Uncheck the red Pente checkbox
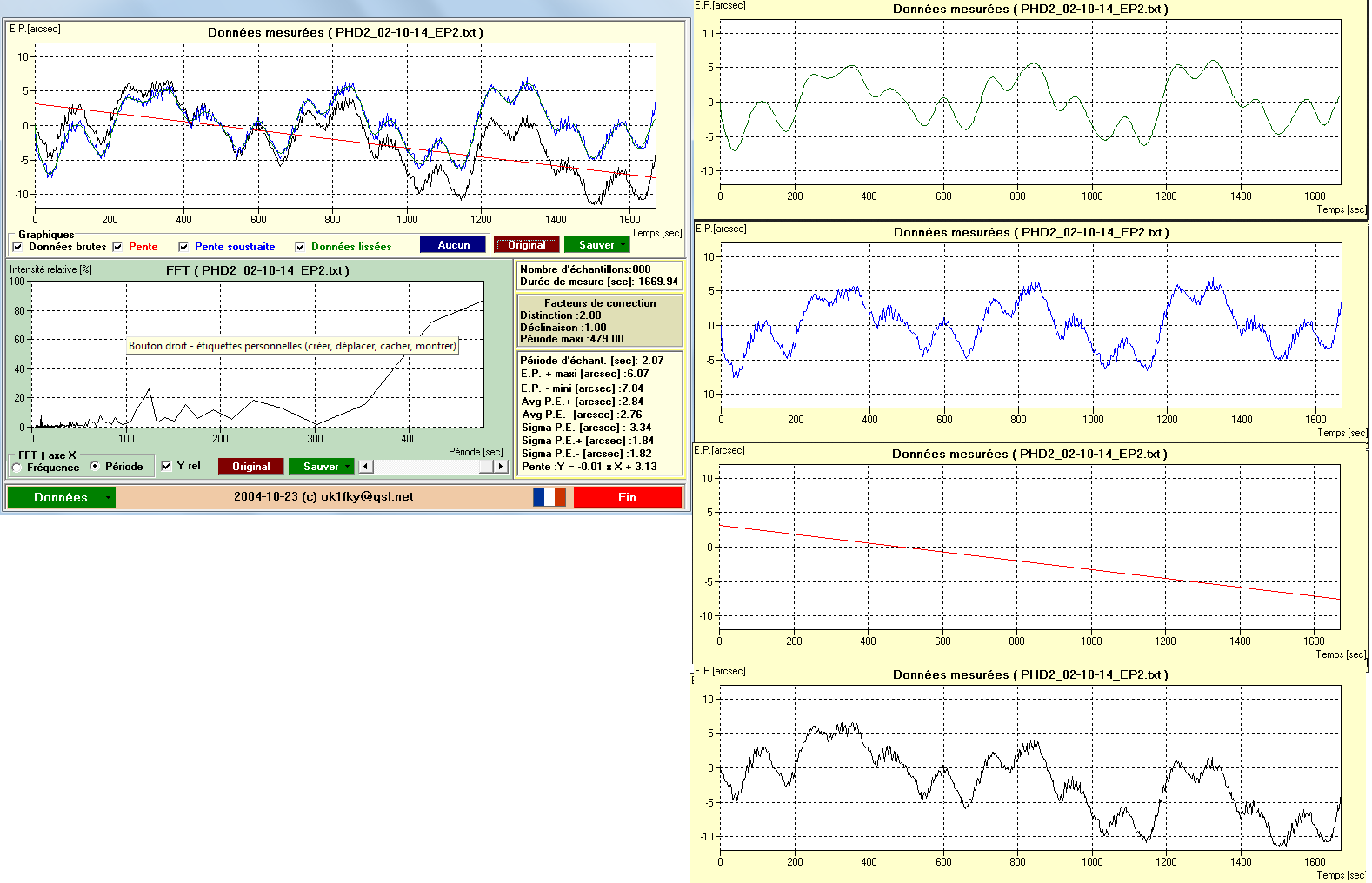Image resolution: width=1372 pixels, height=883 pixels. pos(117,247)
